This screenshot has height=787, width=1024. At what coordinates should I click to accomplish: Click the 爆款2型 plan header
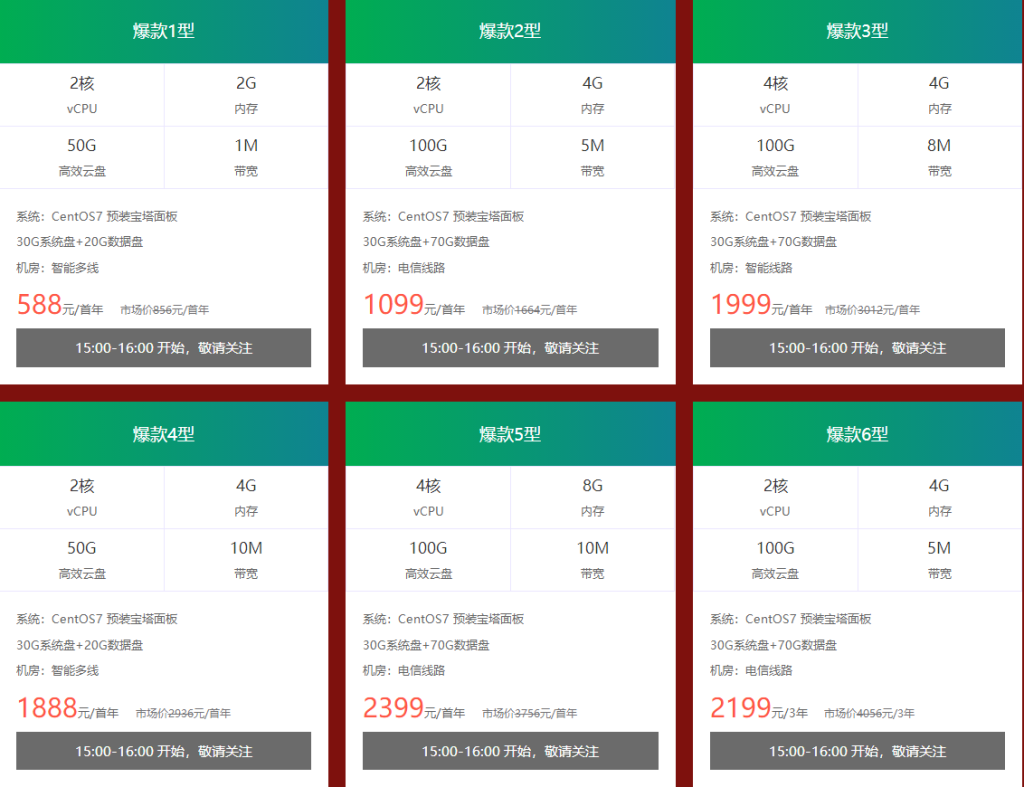click(x=510, y=31)
